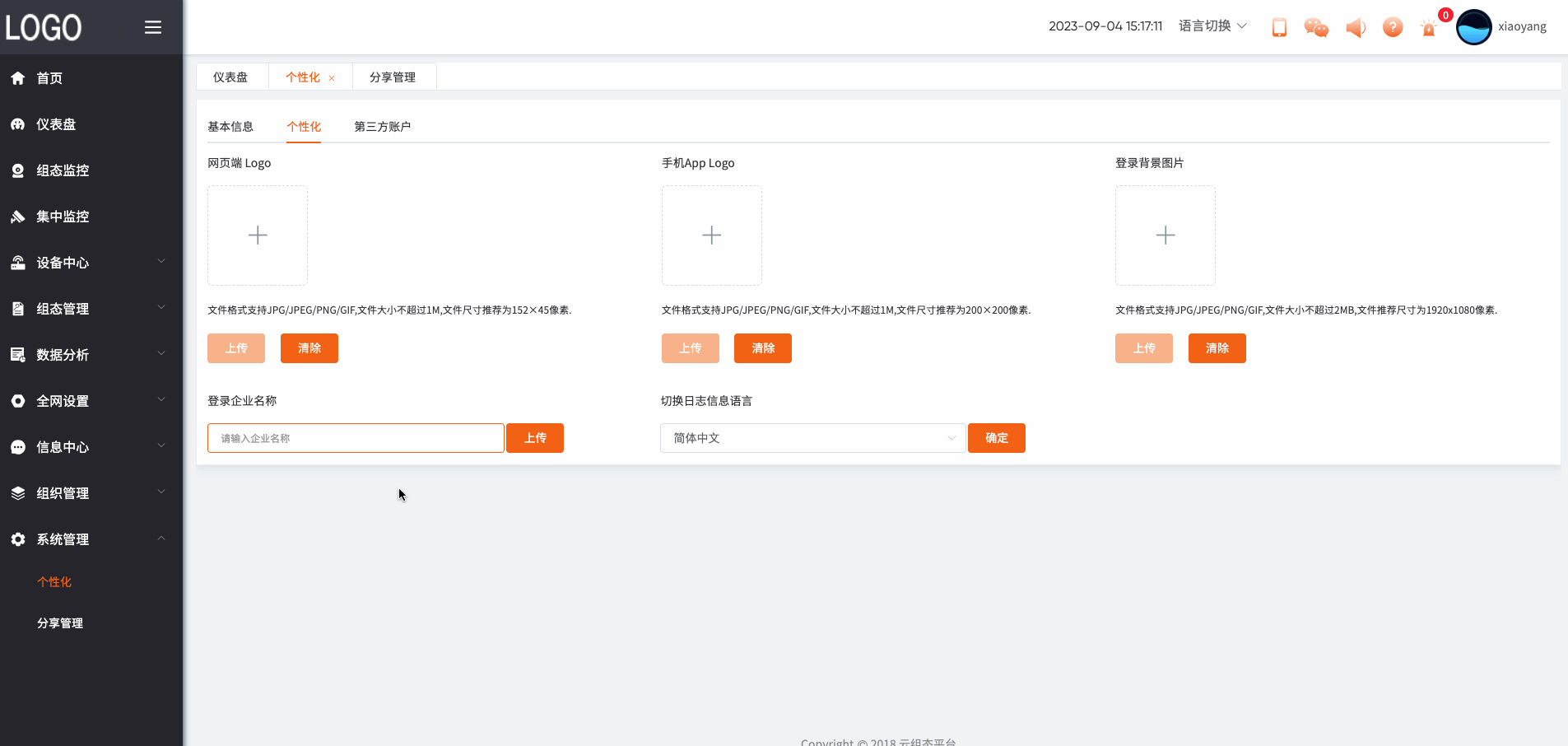Click the xiaoyang user avatar
This screenshot has width=1568, height=746.
[x=1473, y=27]
